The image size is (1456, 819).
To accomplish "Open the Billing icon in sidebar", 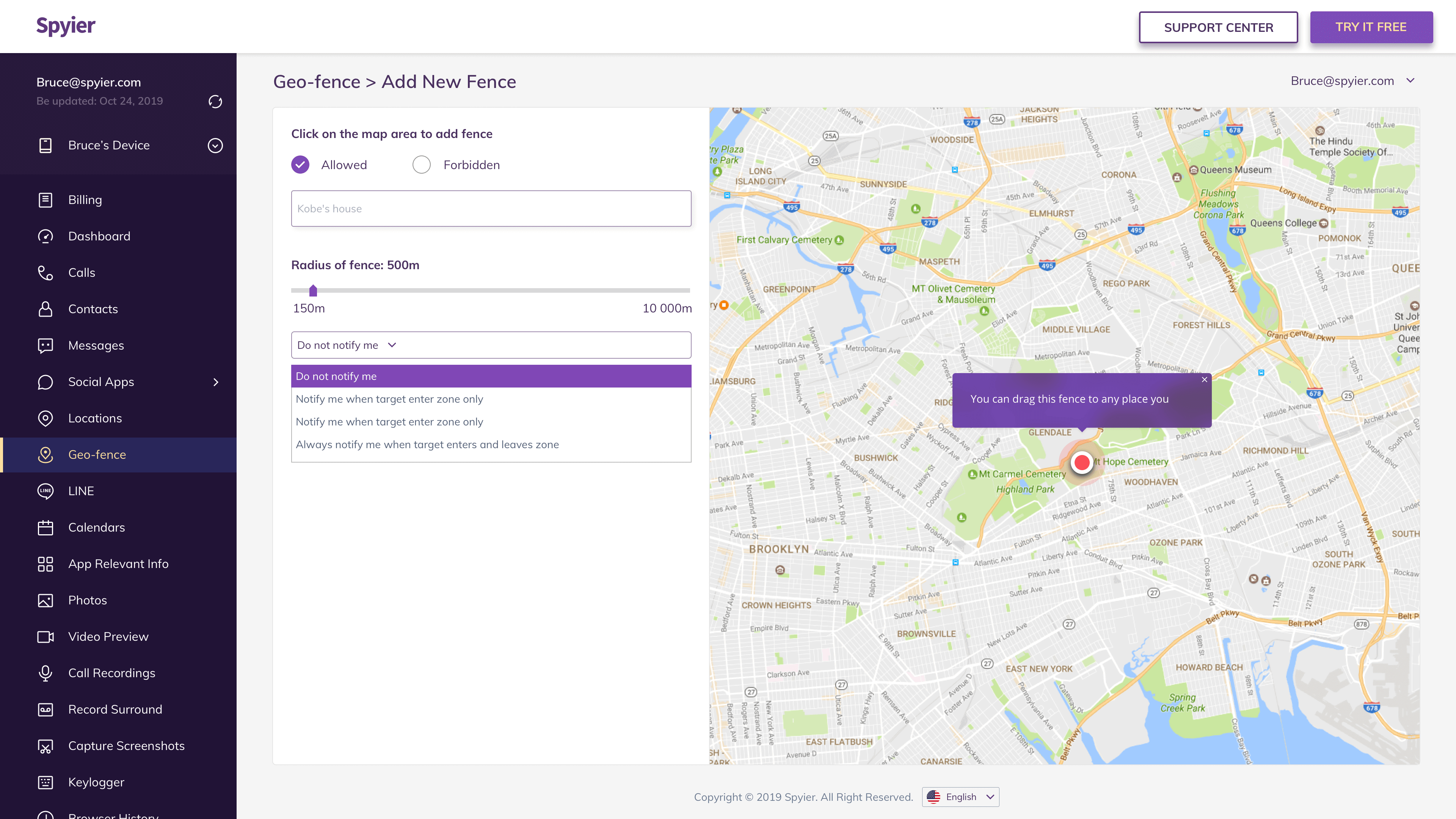I will [45, 200].
